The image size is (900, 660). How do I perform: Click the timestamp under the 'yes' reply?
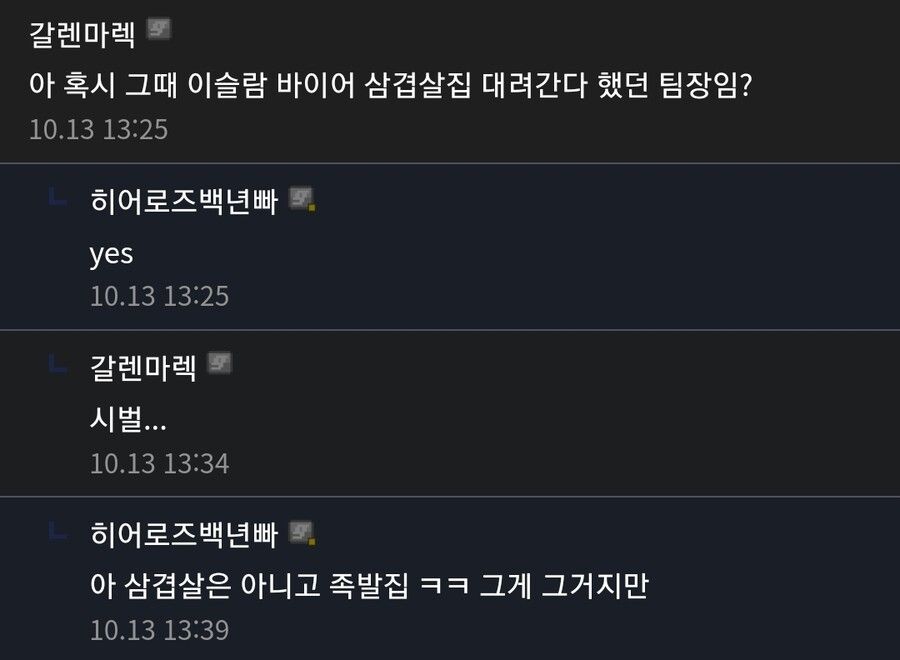click(x=159, y=297)
